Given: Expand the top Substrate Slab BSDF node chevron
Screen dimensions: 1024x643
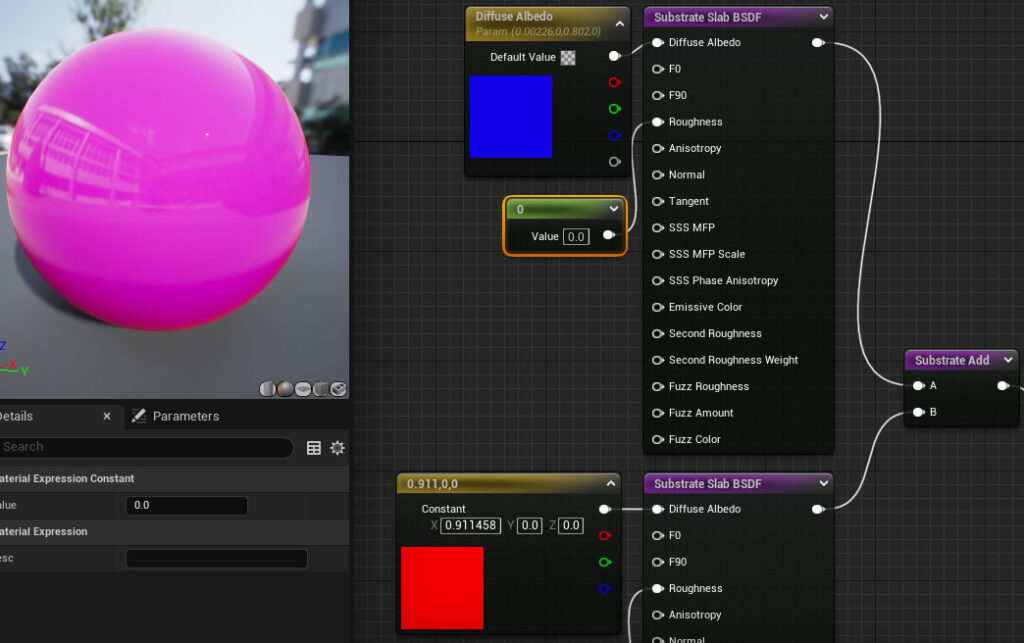Looking at the screenshot, I should pos(824,16).
